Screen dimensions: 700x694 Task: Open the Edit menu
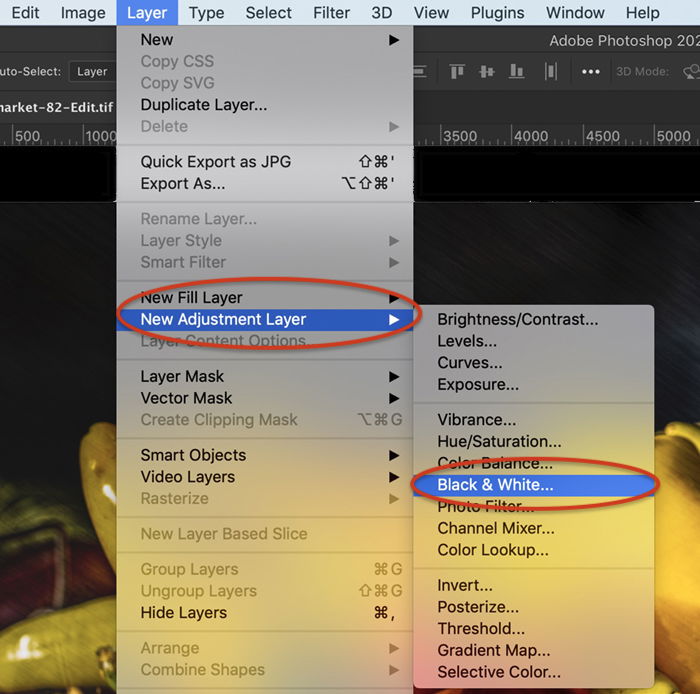[x=25, y=13]
